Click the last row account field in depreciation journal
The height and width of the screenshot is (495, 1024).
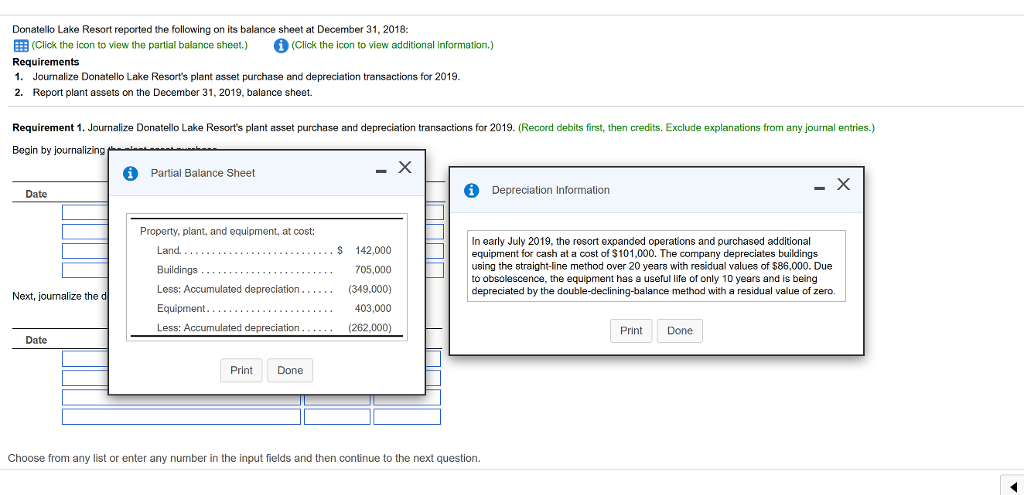[182, 417]
